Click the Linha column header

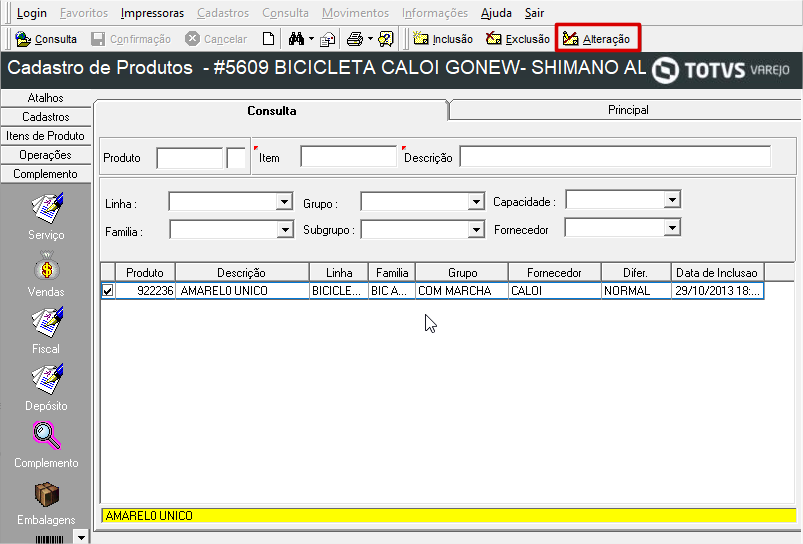point(339,273)
